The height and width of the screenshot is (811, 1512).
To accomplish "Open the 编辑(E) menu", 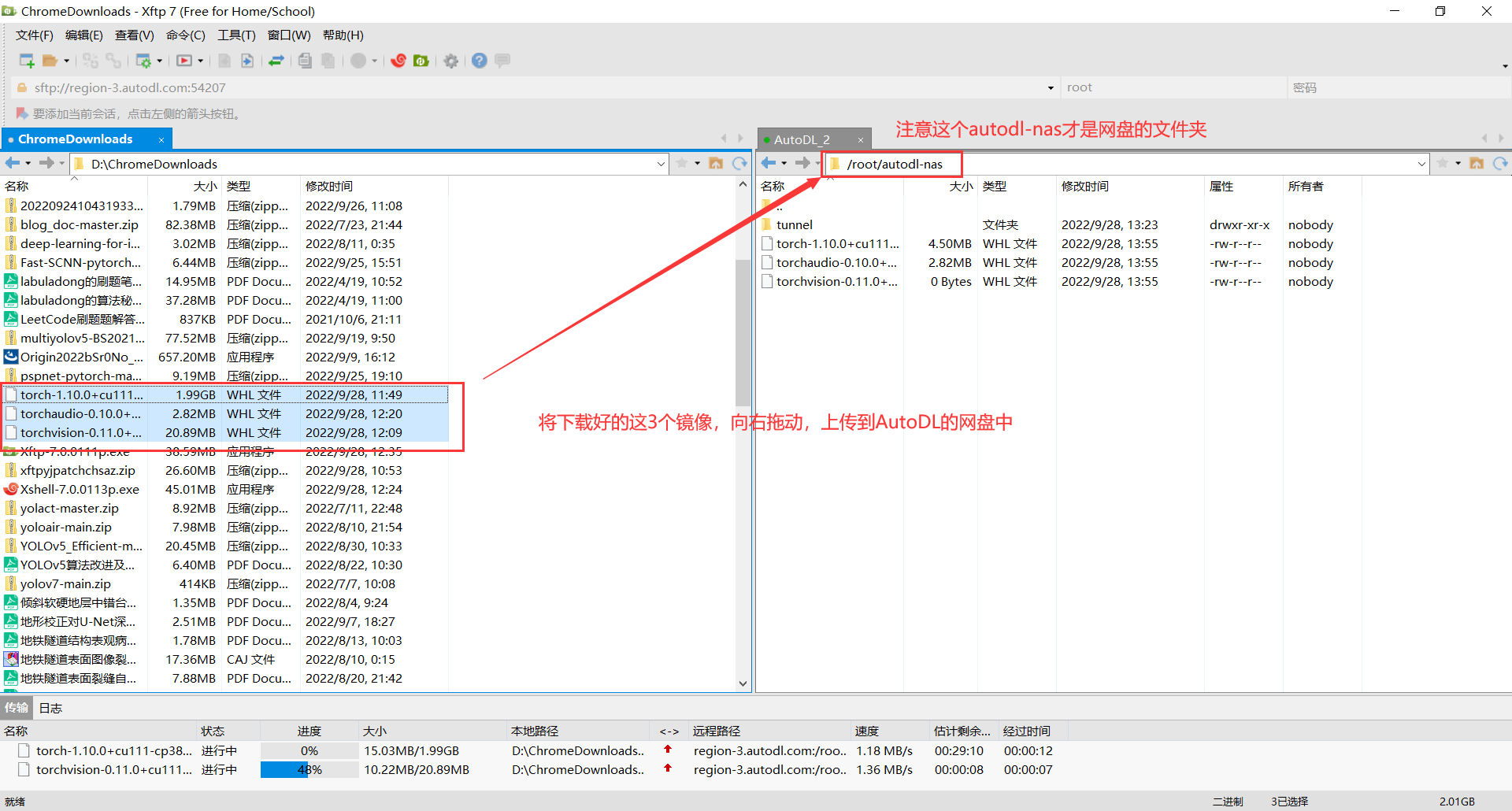I will [x=84, y=35].
